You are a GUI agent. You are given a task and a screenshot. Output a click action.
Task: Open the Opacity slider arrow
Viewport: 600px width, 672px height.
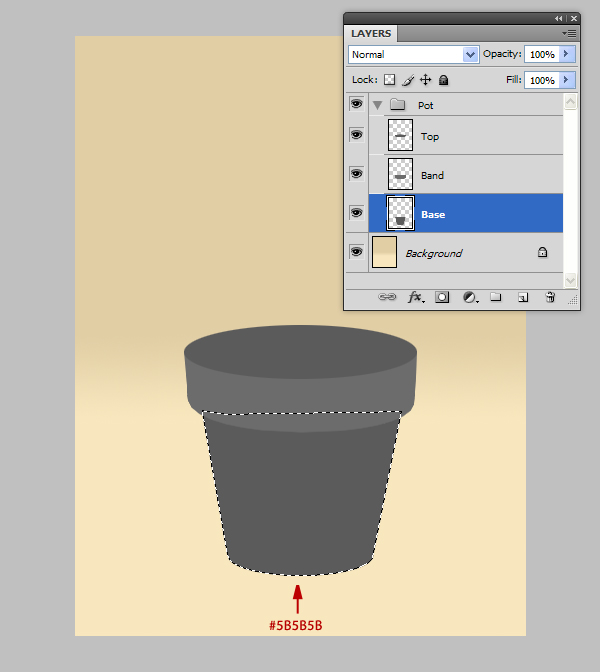[x=567, y=54]
